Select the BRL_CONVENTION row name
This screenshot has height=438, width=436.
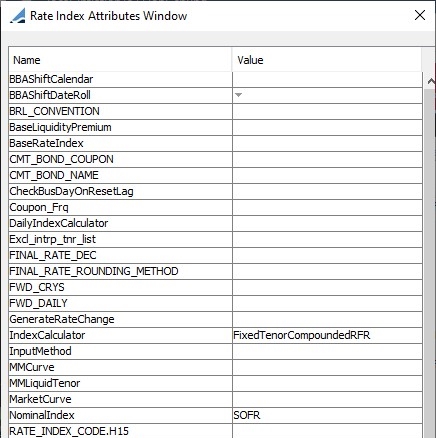(54, 111)
